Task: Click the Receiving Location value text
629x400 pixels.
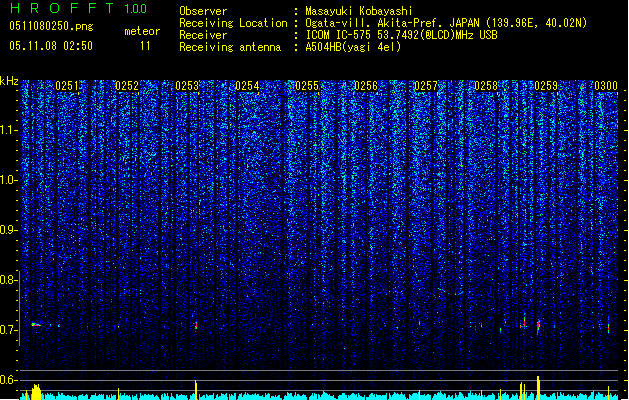Action: pyautogui.click(x=446, y=23)
